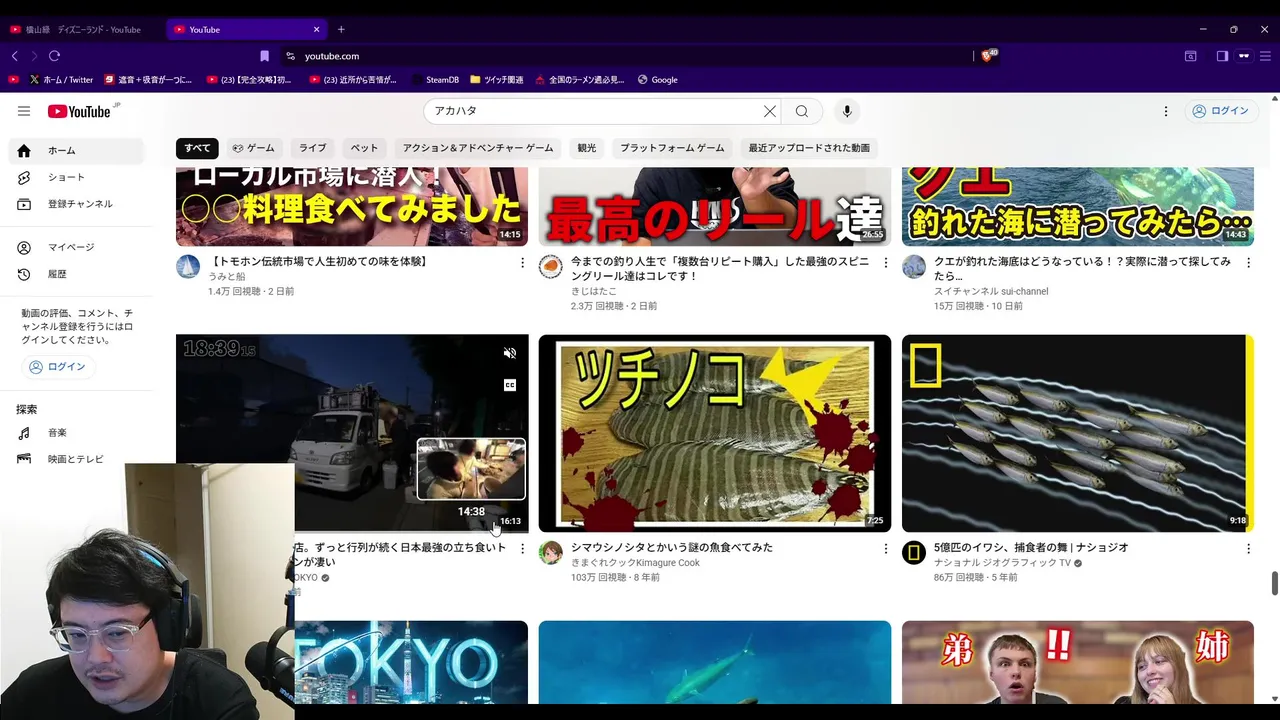Clear the search box with the X
Screen dimensions: 1280x720
(x=770, y=111)
